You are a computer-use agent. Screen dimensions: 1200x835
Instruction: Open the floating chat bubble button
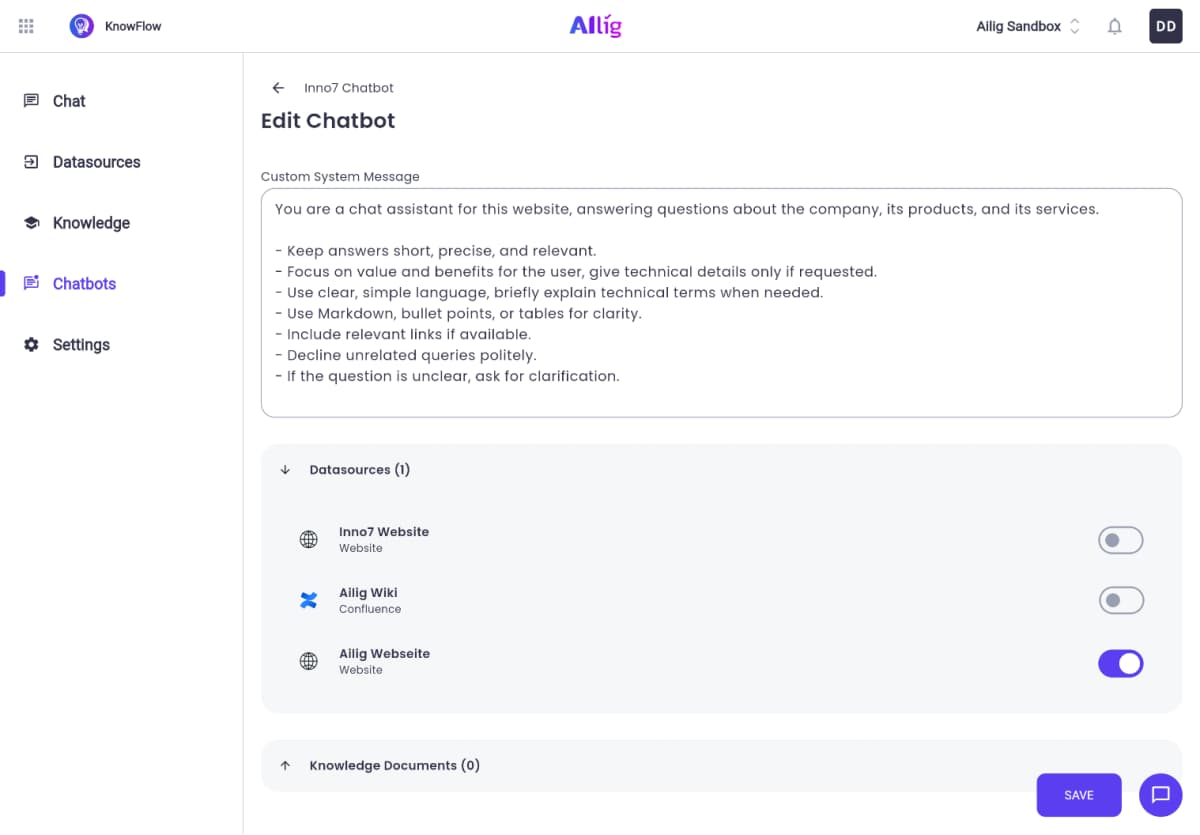point(1160,795)
